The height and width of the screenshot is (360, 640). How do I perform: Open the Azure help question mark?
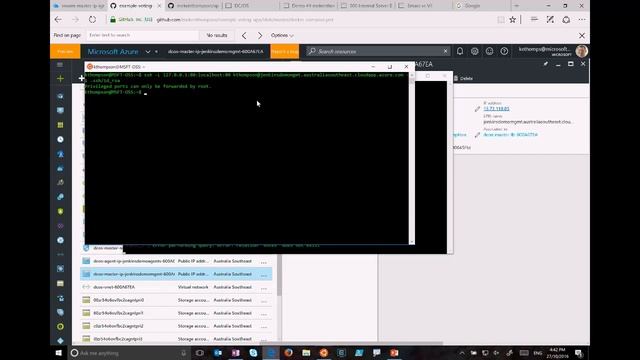(504, 51)
